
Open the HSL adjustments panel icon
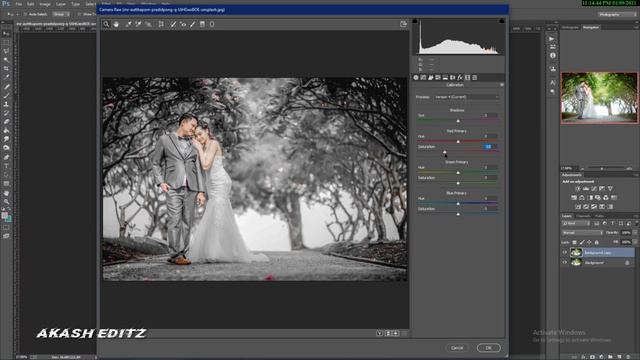coord(438,78)
